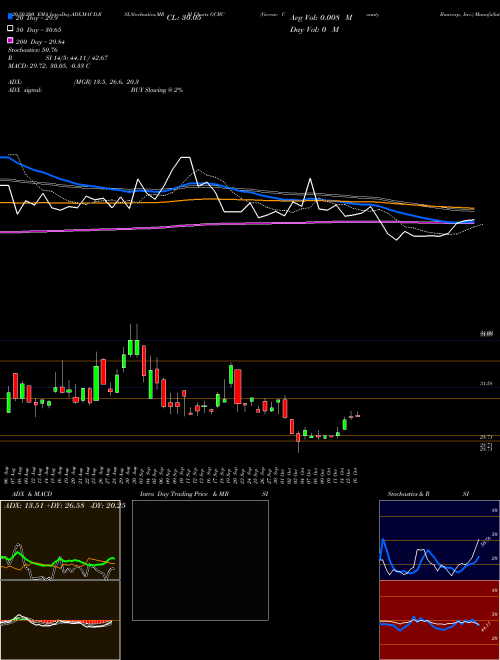Open the blue Stochastics chart panel
Viewport: 500px width, 660px height.
click(x=439, y=540)
